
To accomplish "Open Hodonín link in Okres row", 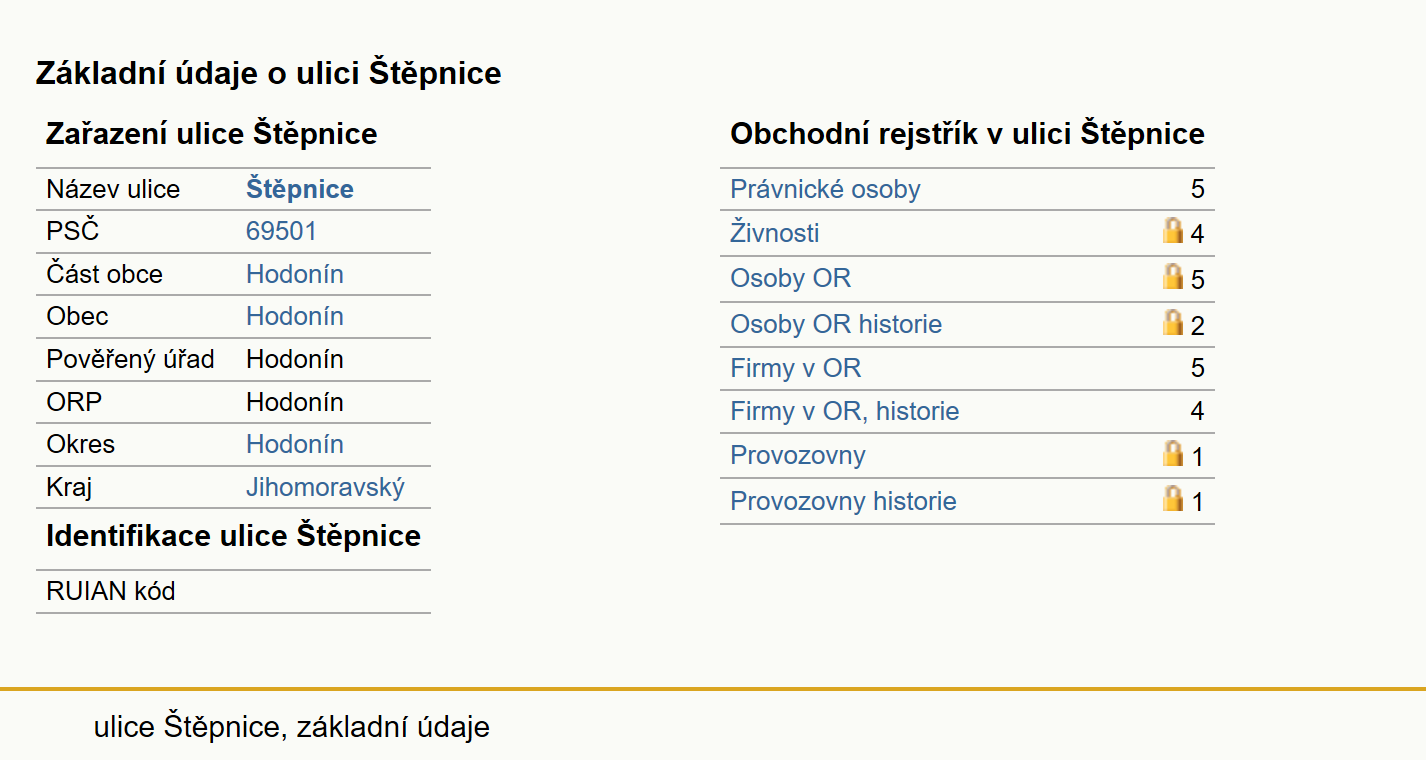I will (x=295, y=444).
